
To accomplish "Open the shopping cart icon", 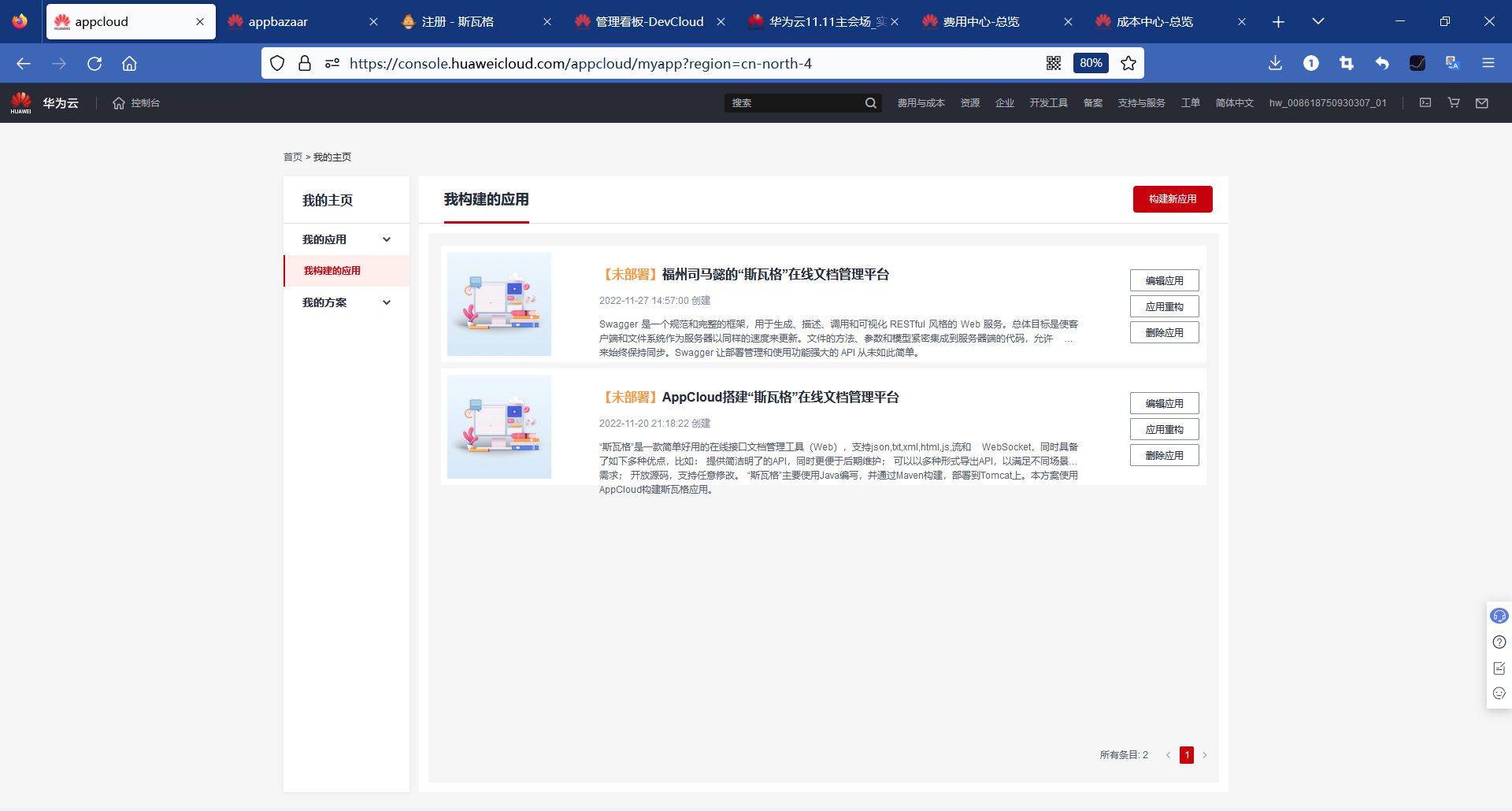I will pos(1454,103).
